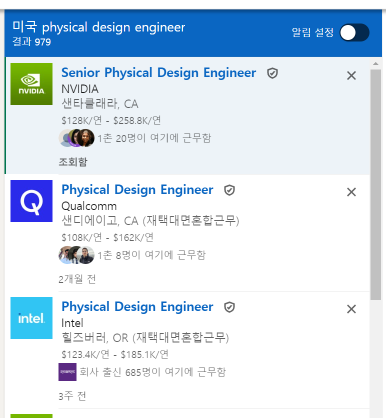
Task: Click the NVIDIA company name text
Action: click(80, 89)
